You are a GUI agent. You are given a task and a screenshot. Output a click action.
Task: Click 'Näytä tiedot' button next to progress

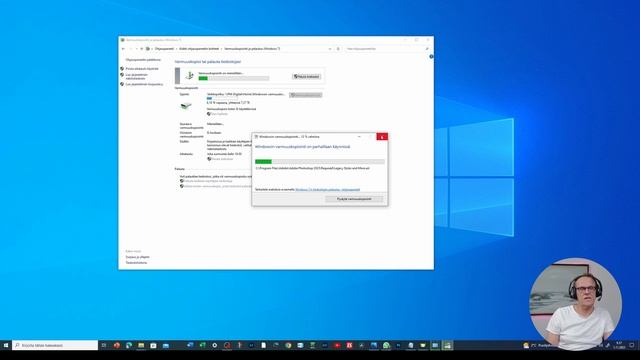307,76
